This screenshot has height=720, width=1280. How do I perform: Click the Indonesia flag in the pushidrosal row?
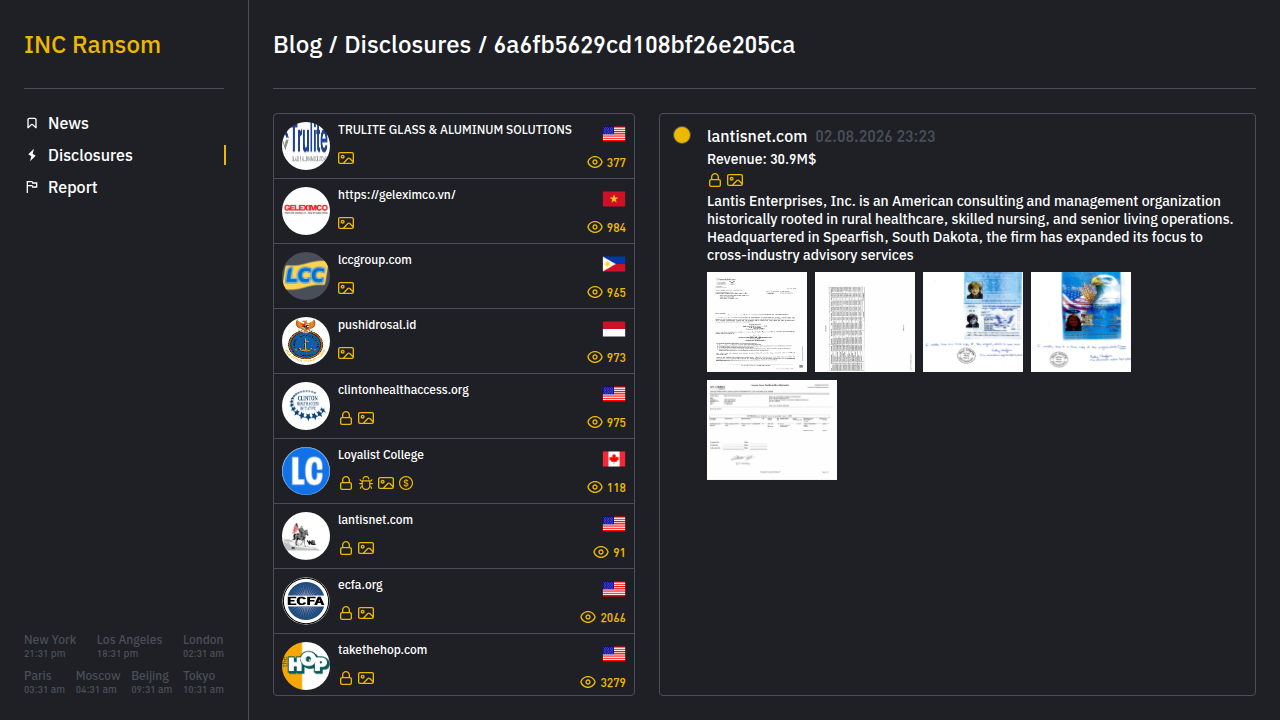pyautogui.click(x=614, y=329)
